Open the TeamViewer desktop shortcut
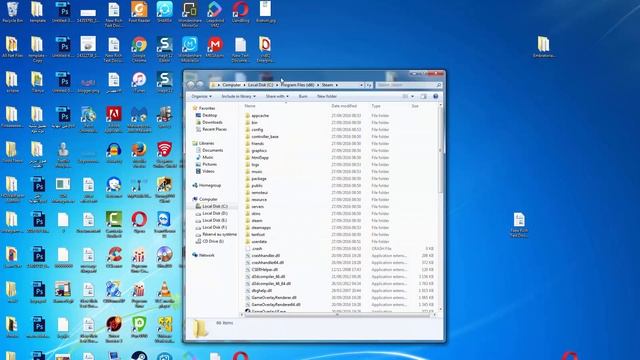This screenshot has height=360, width=640. click(164, 224)
